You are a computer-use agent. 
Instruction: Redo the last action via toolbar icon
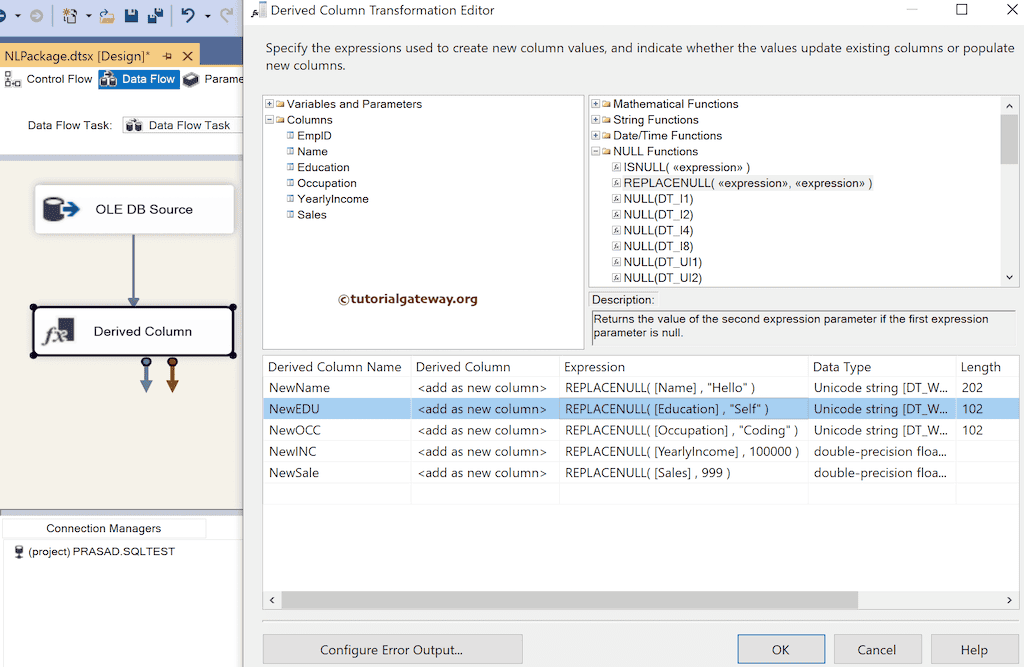(x=228, y=14)
